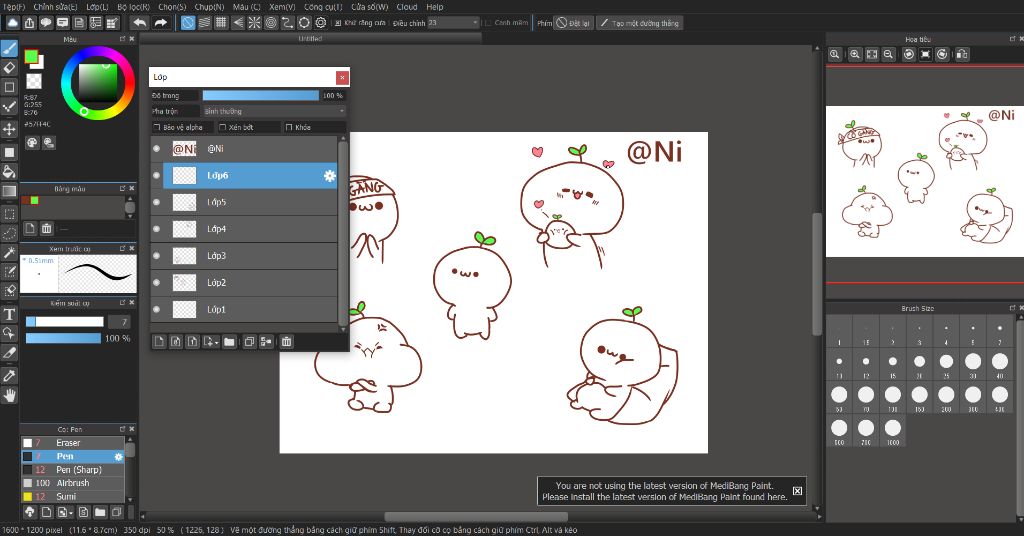Enable the concentric circle snap icon
1024x536 pixels.
click(271, 23)
